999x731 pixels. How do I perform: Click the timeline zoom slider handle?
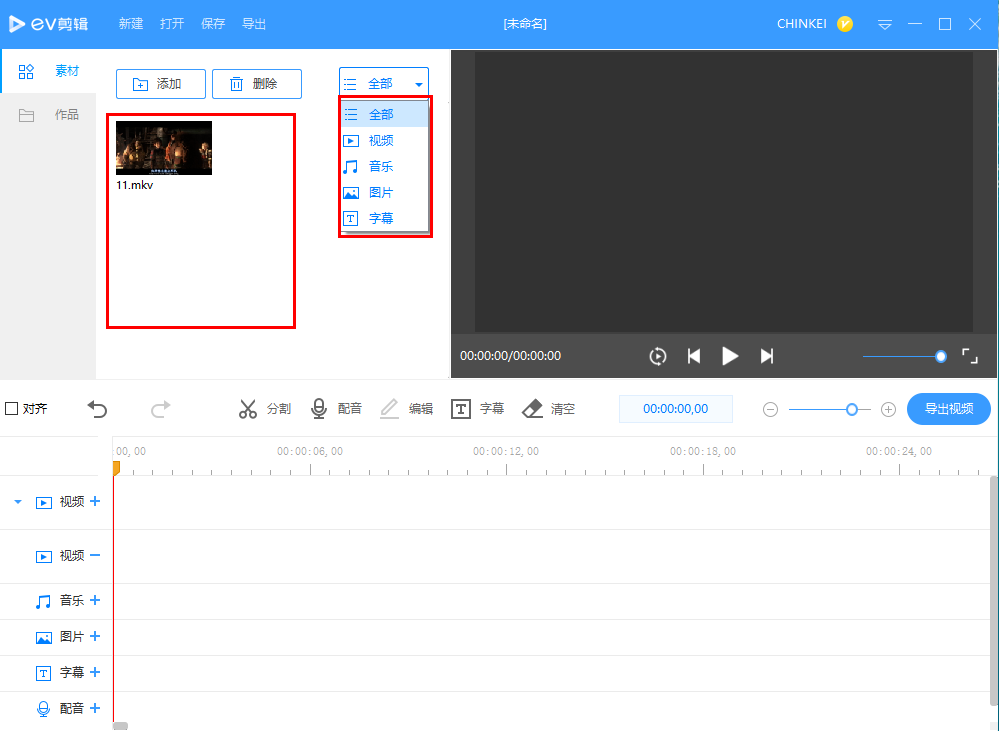[x=852, y=409]
